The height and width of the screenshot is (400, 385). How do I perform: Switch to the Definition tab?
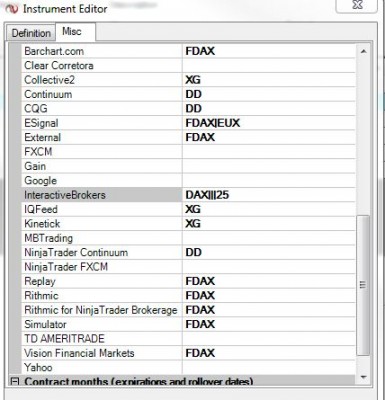click(x=31, y=33)
